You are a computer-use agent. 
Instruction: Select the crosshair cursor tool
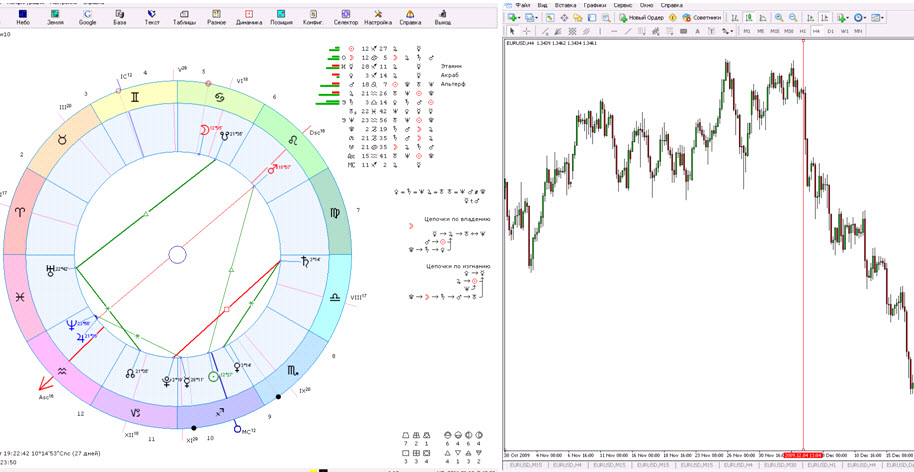point(527,31)
